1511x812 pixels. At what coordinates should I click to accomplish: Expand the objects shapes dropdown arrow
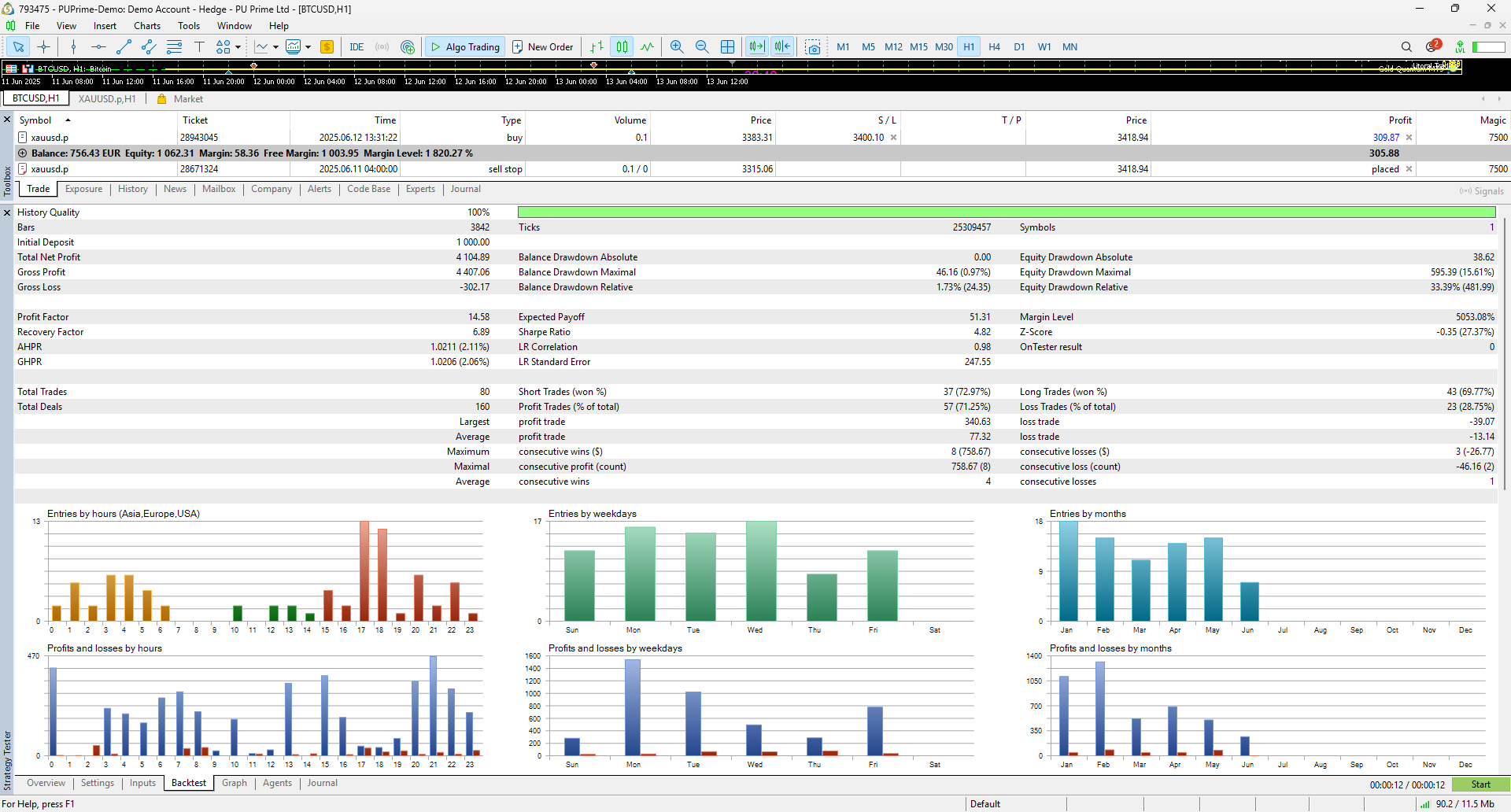pos(238,47)
